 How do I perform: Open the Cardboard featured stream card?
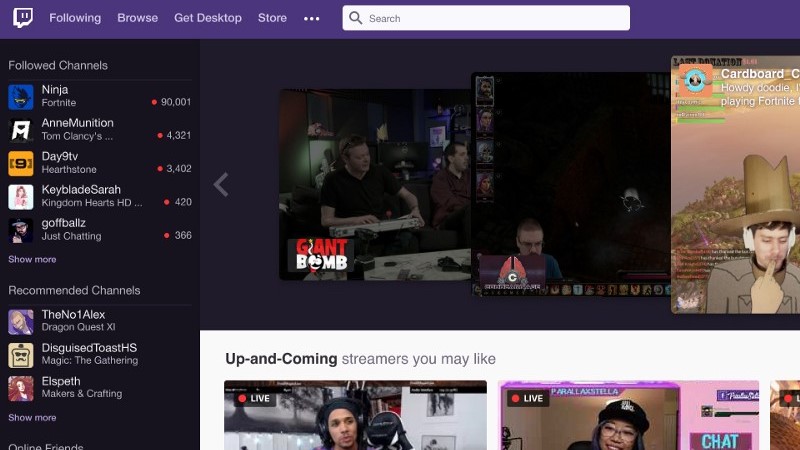pyautogui.click(x=735, y=185)
